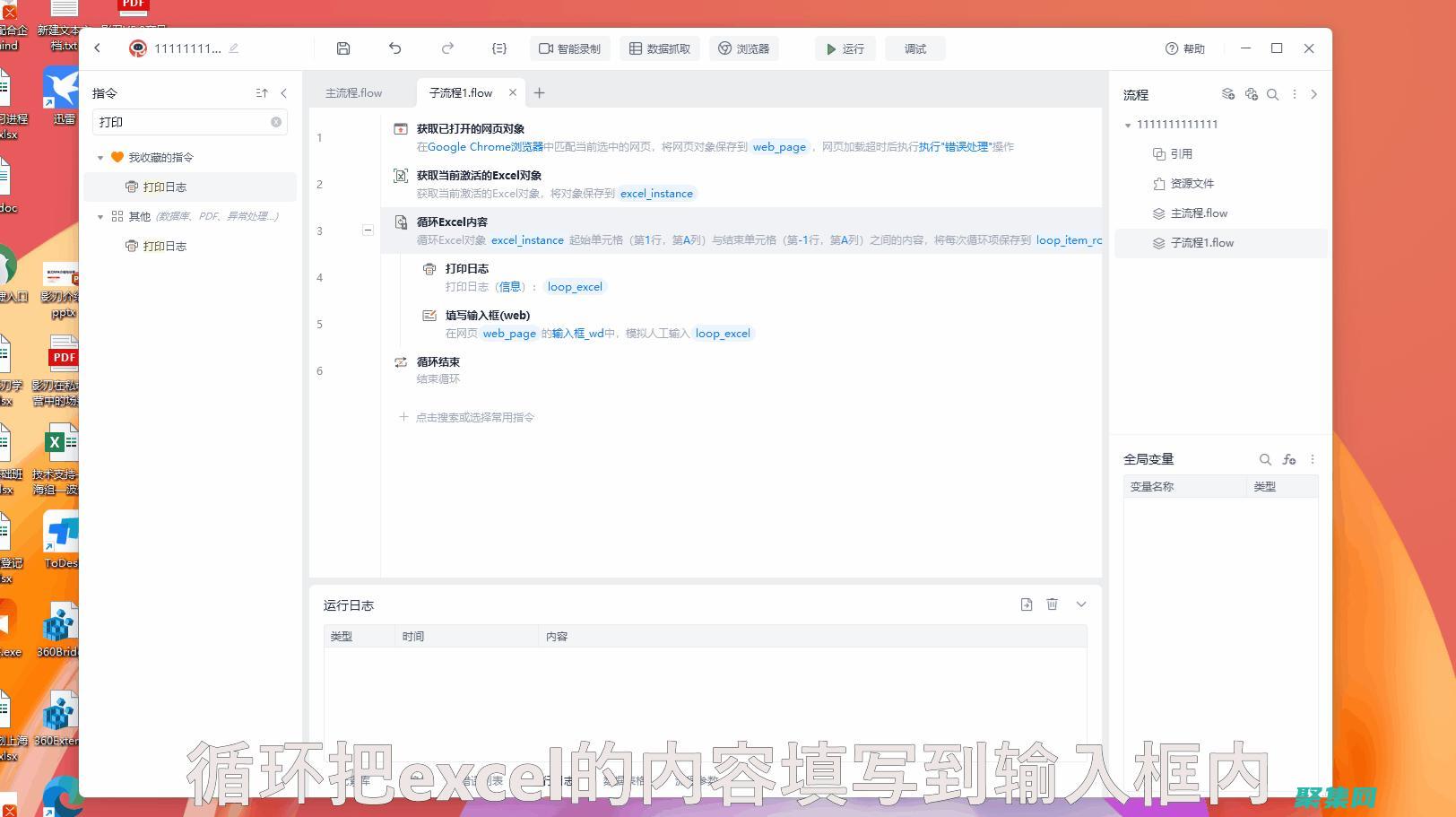Click the add variable fx icon in 全局变量 panel
The height and width of the screenshot is (817, 1456).
pyautogui.click(x=1289, y=459)
